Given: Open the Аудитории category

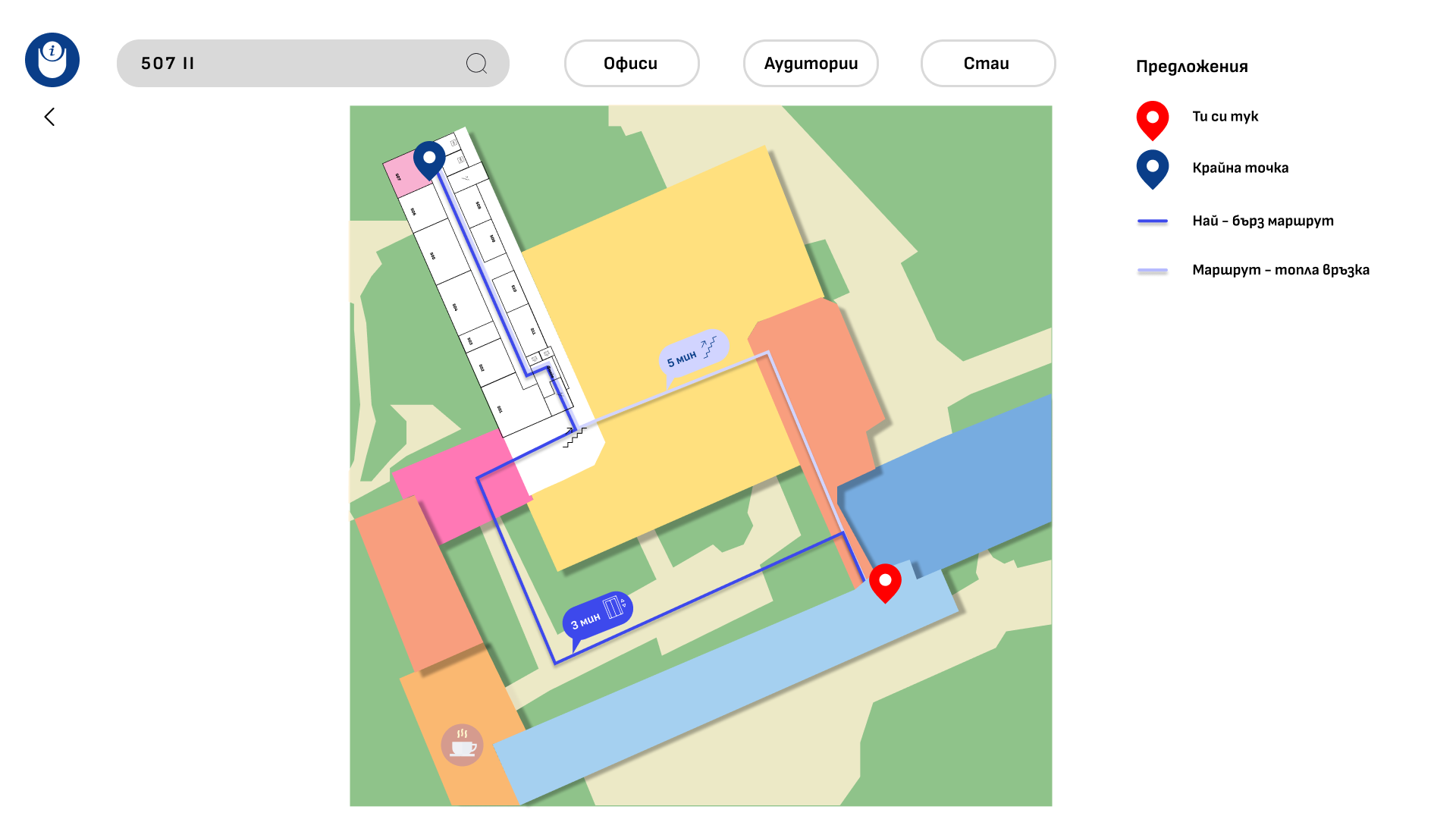Looking at the screenshot, I should coord(810,64).
